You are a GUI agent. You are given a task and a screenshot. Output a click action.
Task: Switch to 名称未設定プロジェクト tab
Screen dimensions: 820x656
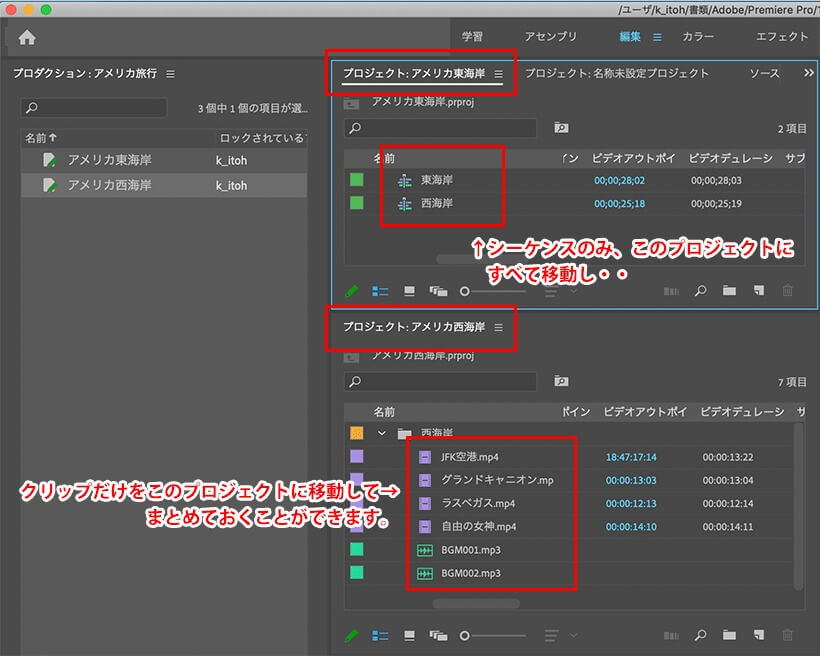coord(617,73)
